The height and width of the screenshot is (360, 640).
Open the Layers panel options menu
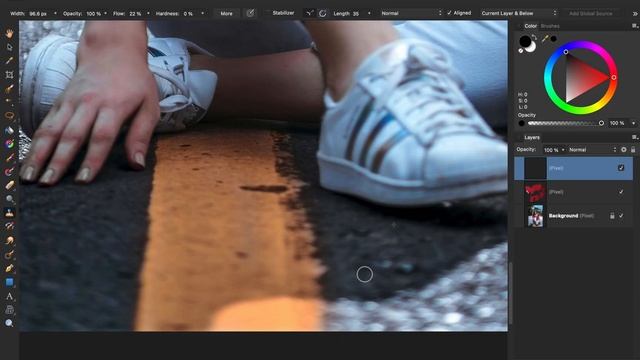pyautogui.click(x=634, y=137)
